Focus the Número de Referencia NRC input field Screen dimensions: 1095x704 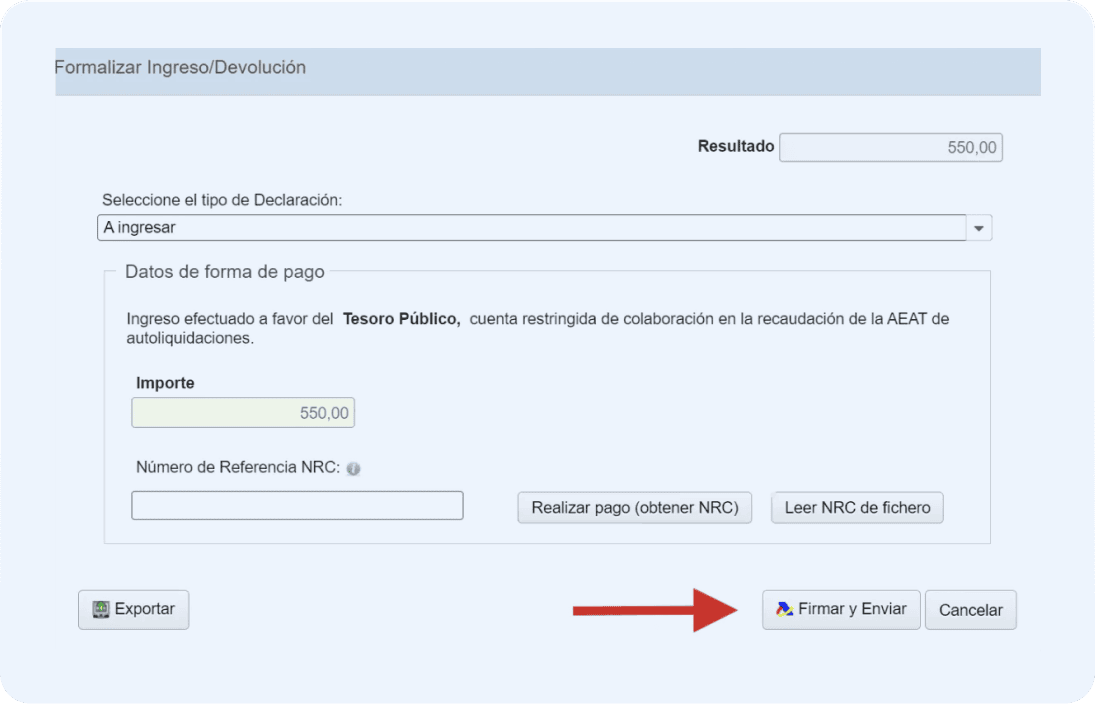(297, 506)
